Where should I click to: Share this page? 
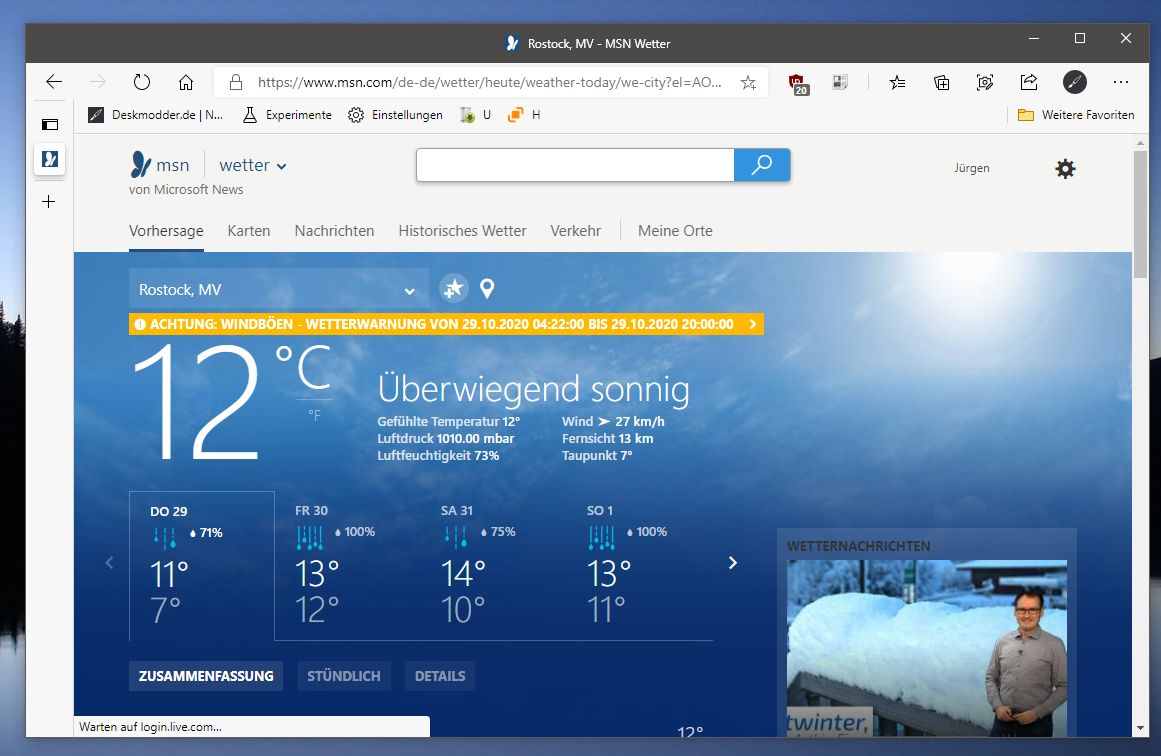1028,82
